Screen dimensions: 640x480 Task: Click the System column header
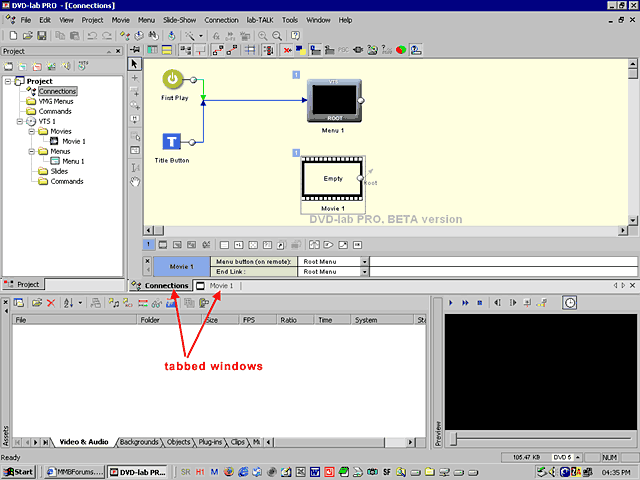(382, 320)
